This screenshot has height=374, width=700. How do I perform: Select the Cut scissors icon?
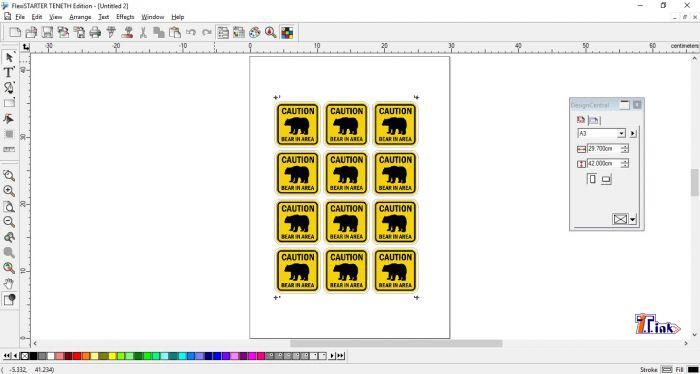click(x=143, y=32)
